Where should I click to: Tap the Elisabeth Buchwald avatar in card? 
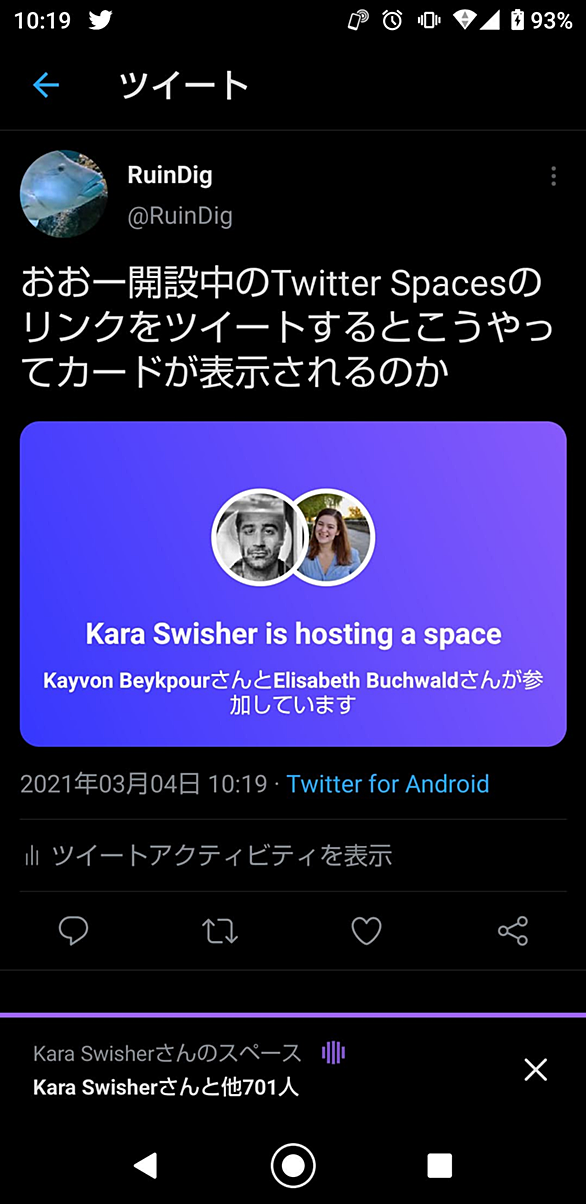pyautogui.click(x=331, y=537)
